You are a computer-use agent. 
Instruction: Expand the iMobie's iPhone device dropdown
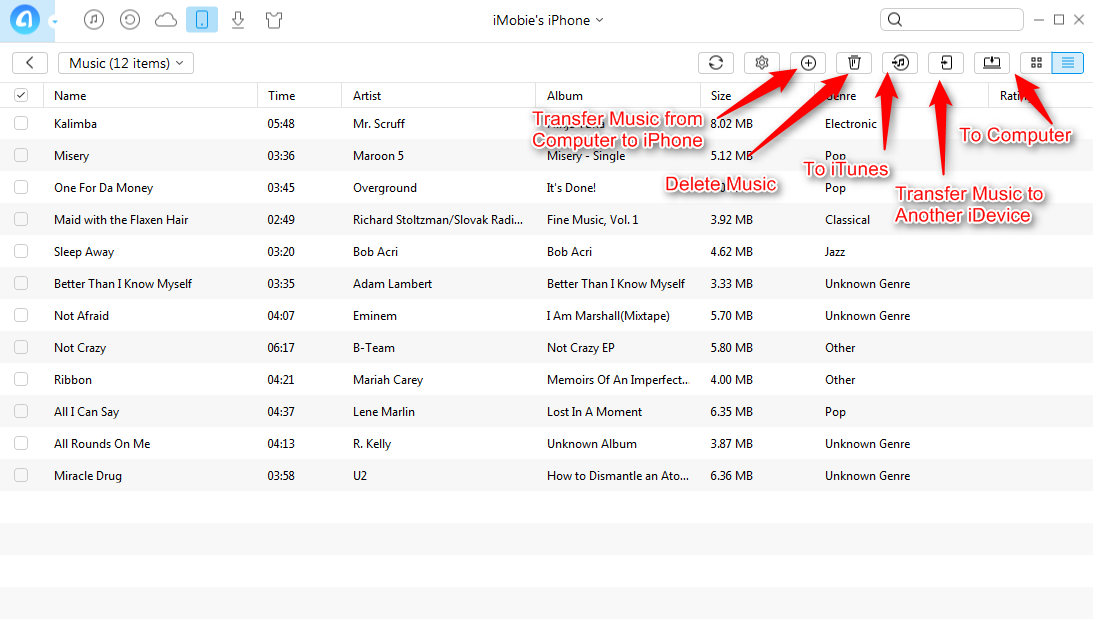pyautogui.click(x=548, y=20)
